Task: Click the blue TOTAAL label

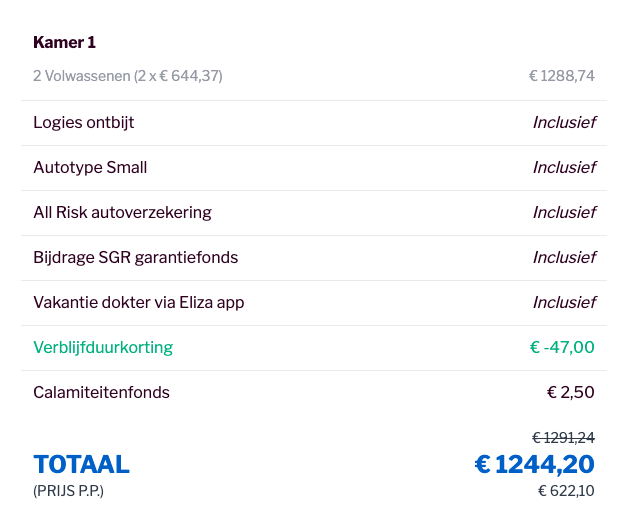Action: pyautogui.click(x=81, y=464)
